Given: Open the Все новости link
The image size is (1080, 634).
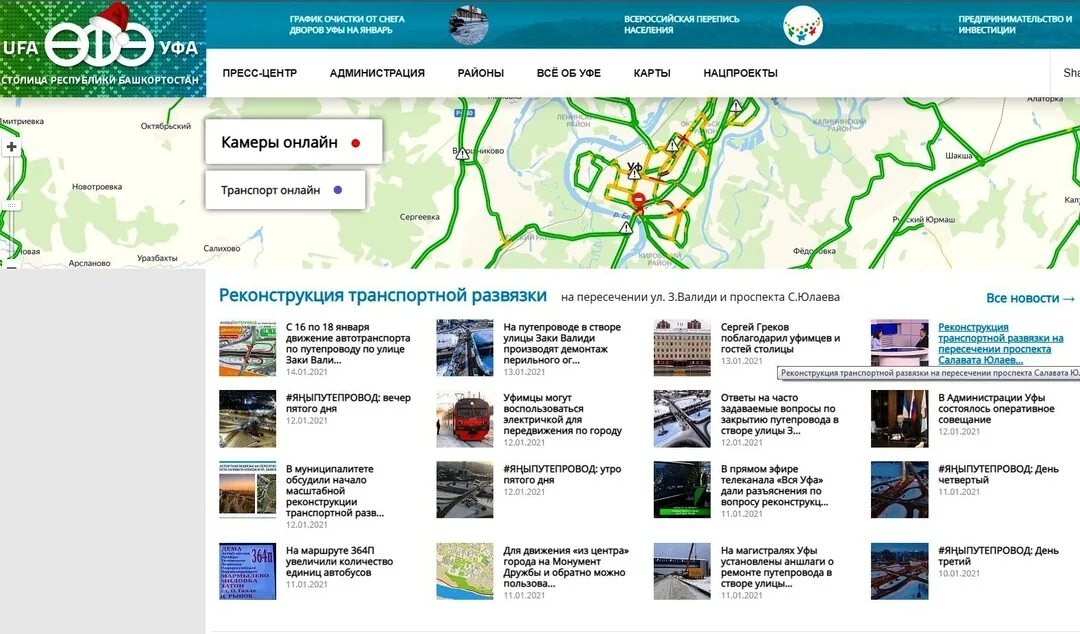Looking at the screenshot, I should pyautogui.click(x=1025, y=298).
